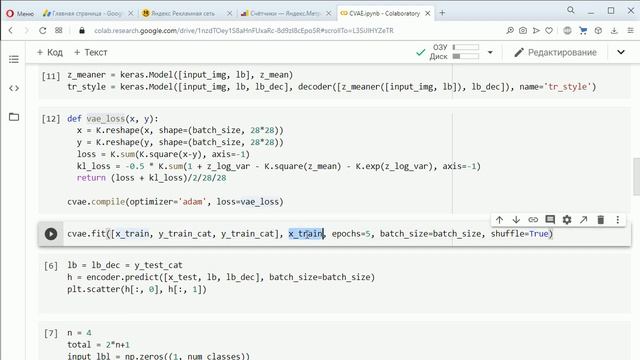
Task: Open easy setup sliders icon
Action: pyautogui.click(x=630, y=30)
